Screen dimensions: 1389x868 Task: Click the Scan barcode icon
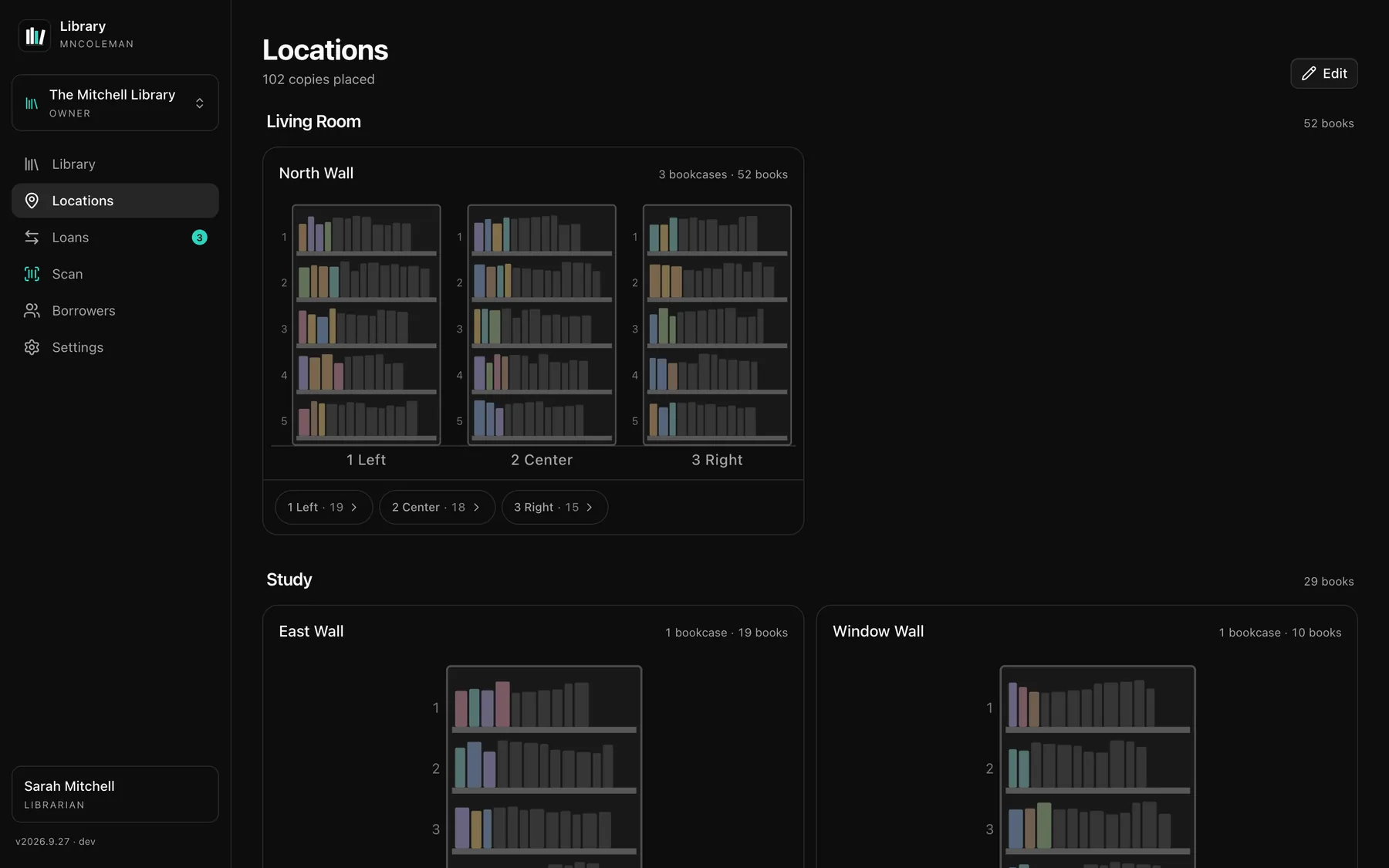click(32, 274)
